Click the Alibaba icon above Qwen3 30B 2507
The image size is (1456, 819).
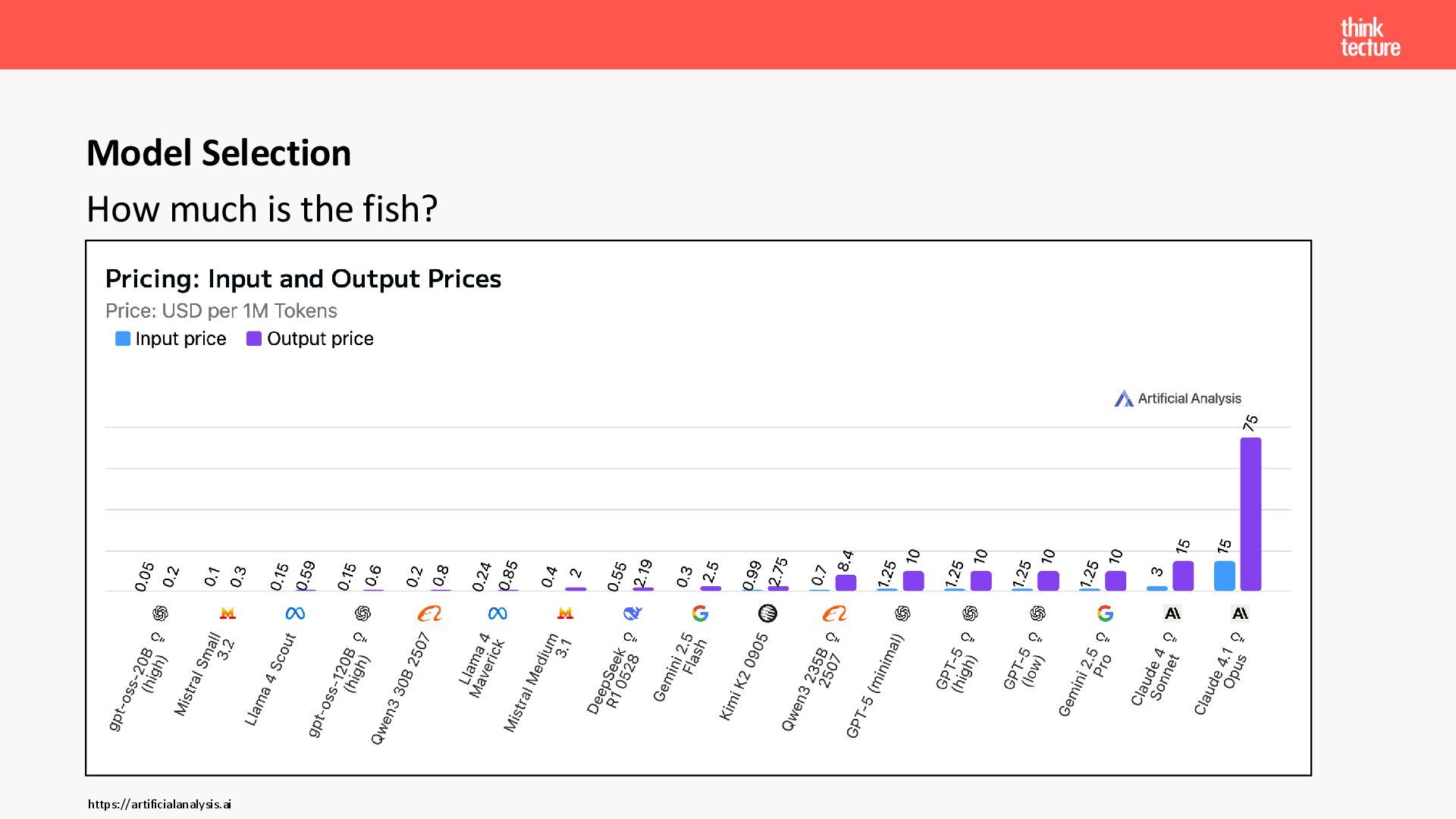point(429,613)
